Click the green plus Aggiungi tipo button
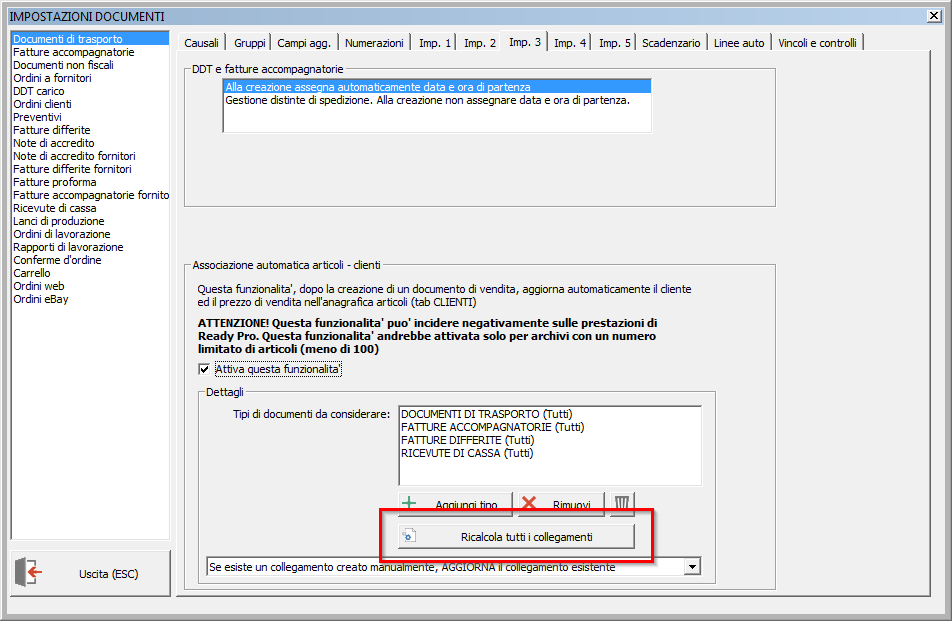 click(455, 504)
